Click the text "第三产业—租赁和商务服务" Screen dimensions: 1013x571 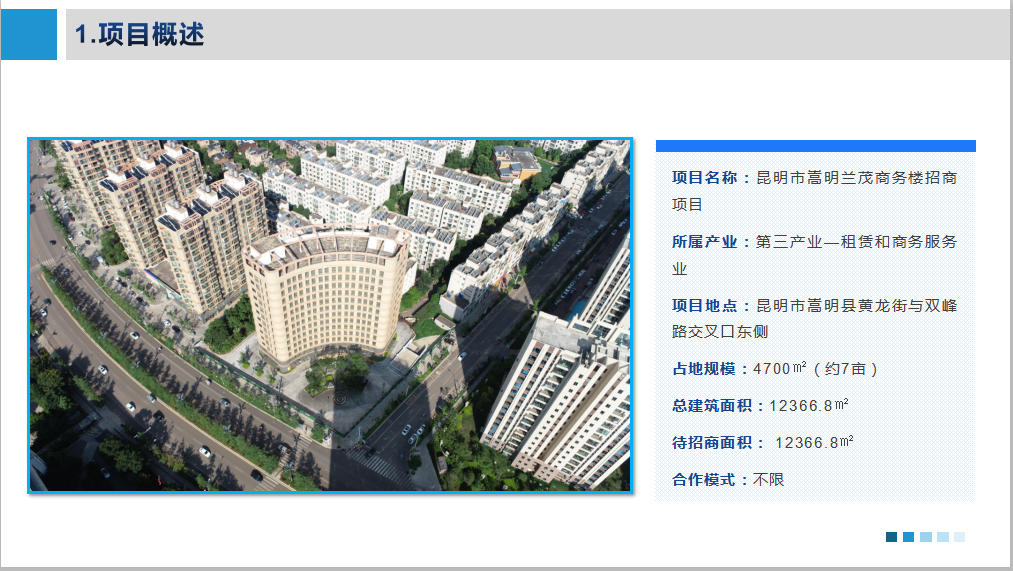click(x=857, y=242)
